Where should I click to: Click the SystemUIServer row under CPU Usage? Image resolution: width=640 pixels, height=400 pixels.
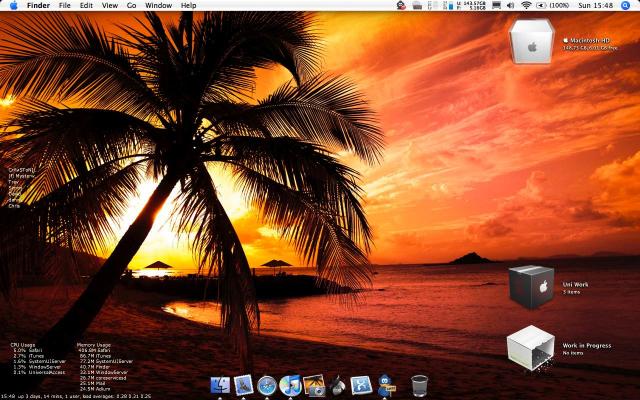click(x=40, y=361)
